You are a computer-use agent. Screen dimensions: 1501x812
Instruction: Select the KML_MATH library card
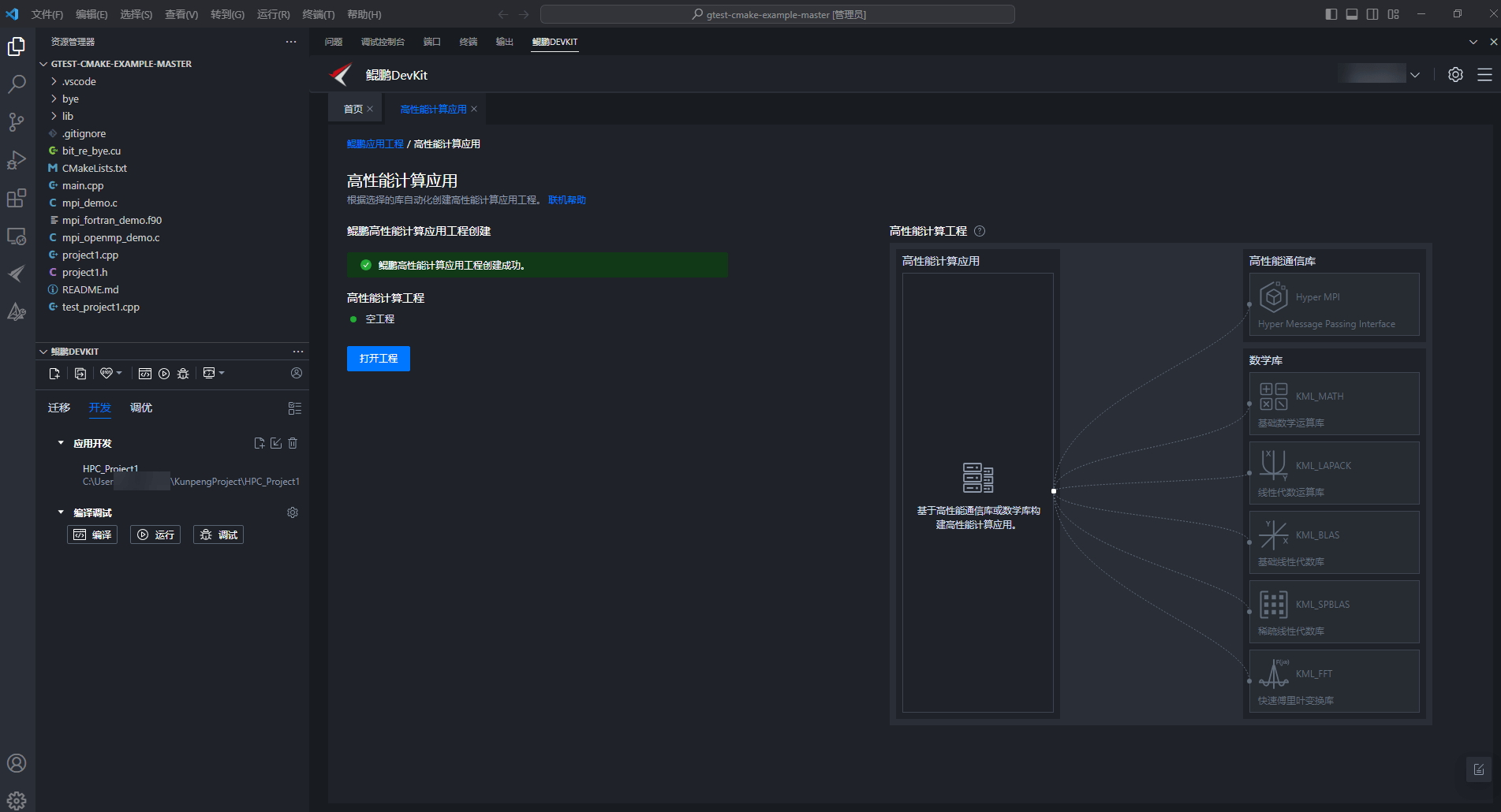point(1335,404)
